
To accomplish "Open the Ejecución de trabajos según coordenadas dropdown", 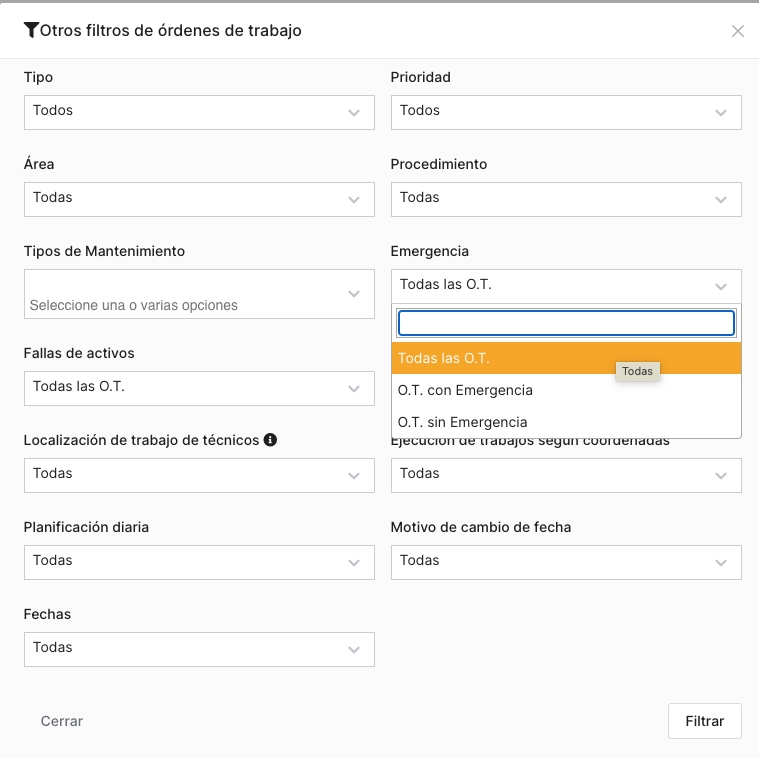I will click(566, 475).
